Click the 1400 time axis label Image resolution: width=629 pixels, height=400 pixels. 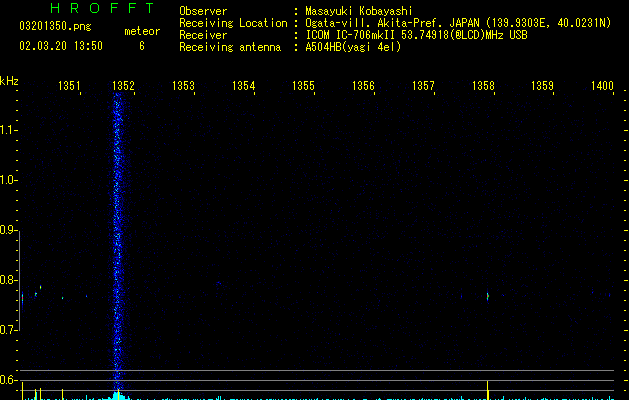pyautogui.click(x=602, y=86)
